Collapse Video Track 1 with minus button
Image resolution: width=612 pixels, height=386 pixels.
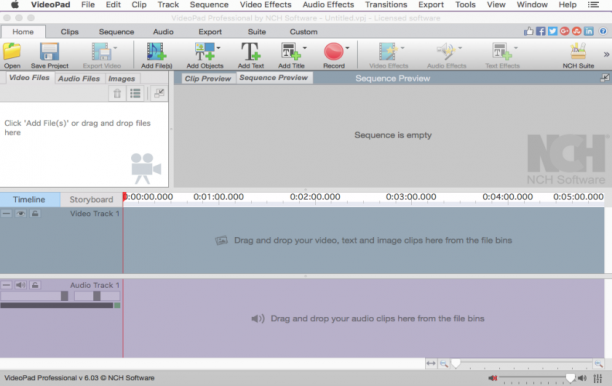tap(6, 213)
